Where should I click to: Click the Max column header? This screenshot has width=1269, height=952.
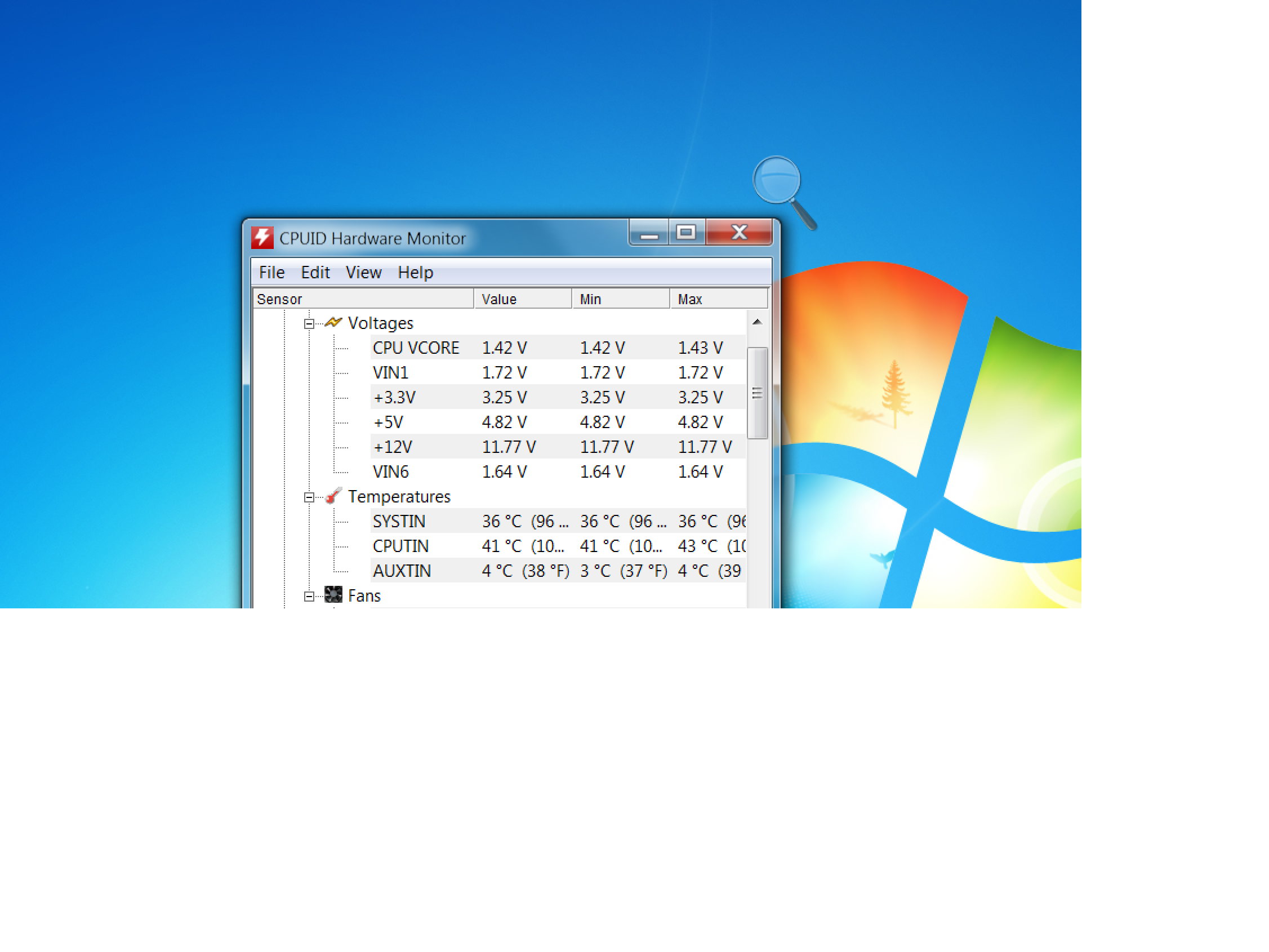click(x=719, y=299)
